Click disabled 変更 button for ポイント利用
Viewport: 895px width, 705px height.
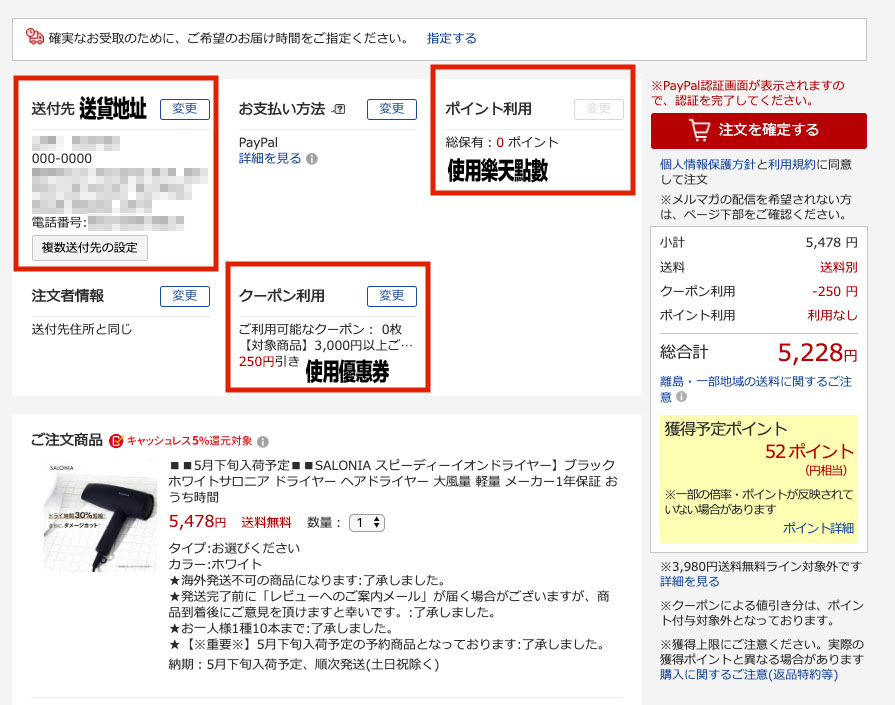coord(598,108)
